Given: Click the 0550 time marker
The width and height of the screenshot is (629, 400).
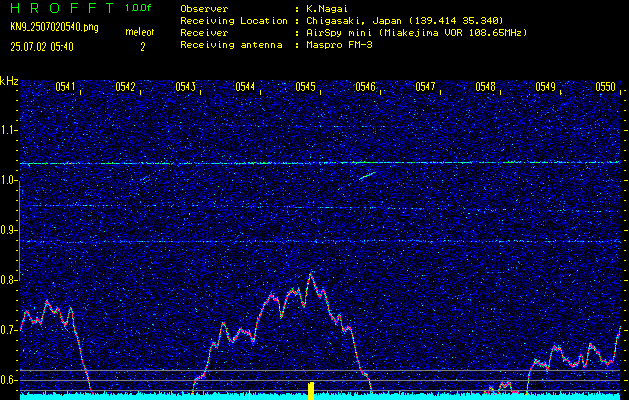Looking at the screenshot, I should (x=605, y=87).
